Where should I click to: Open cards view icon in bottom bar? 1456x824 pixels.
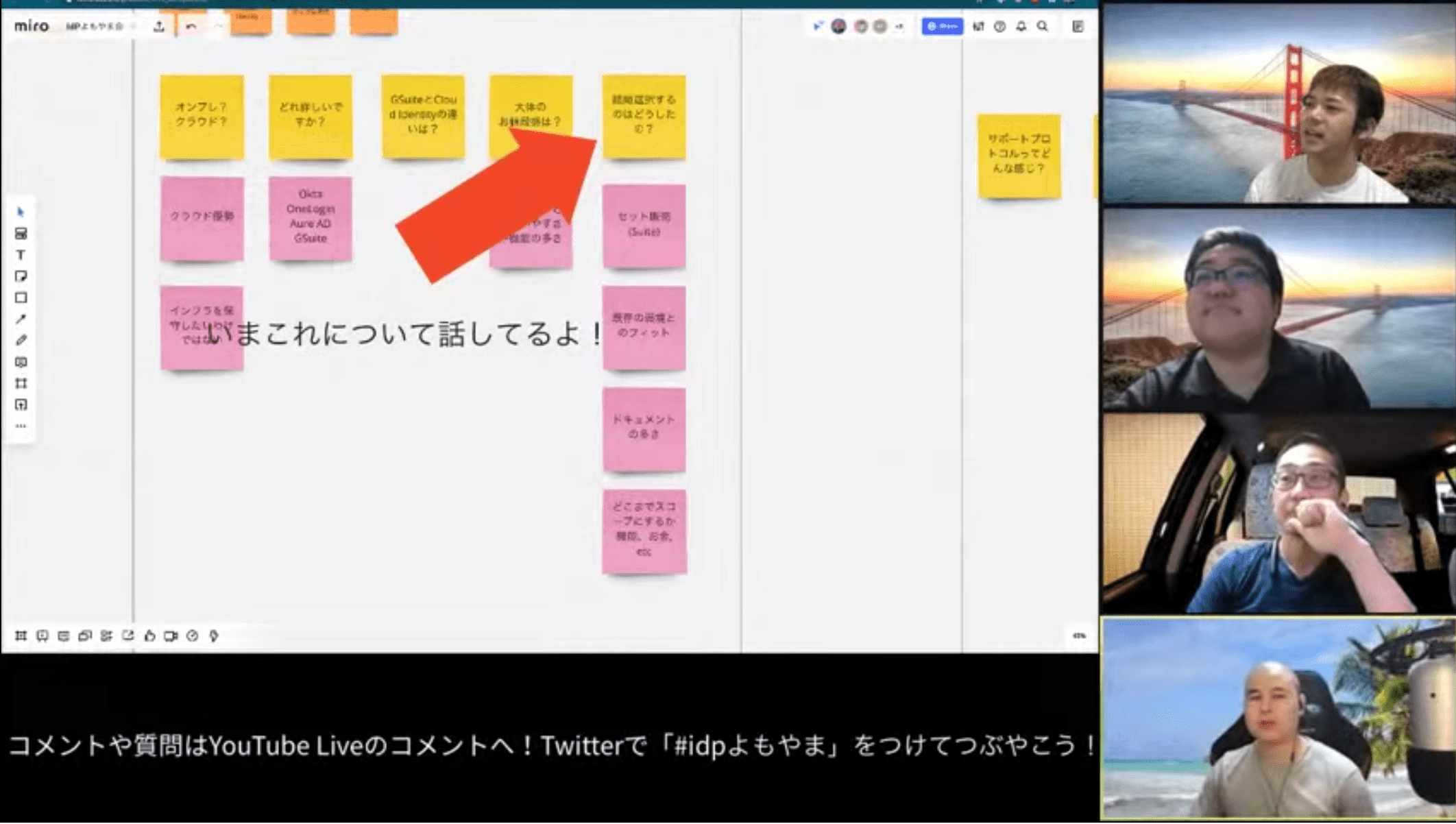85,636
